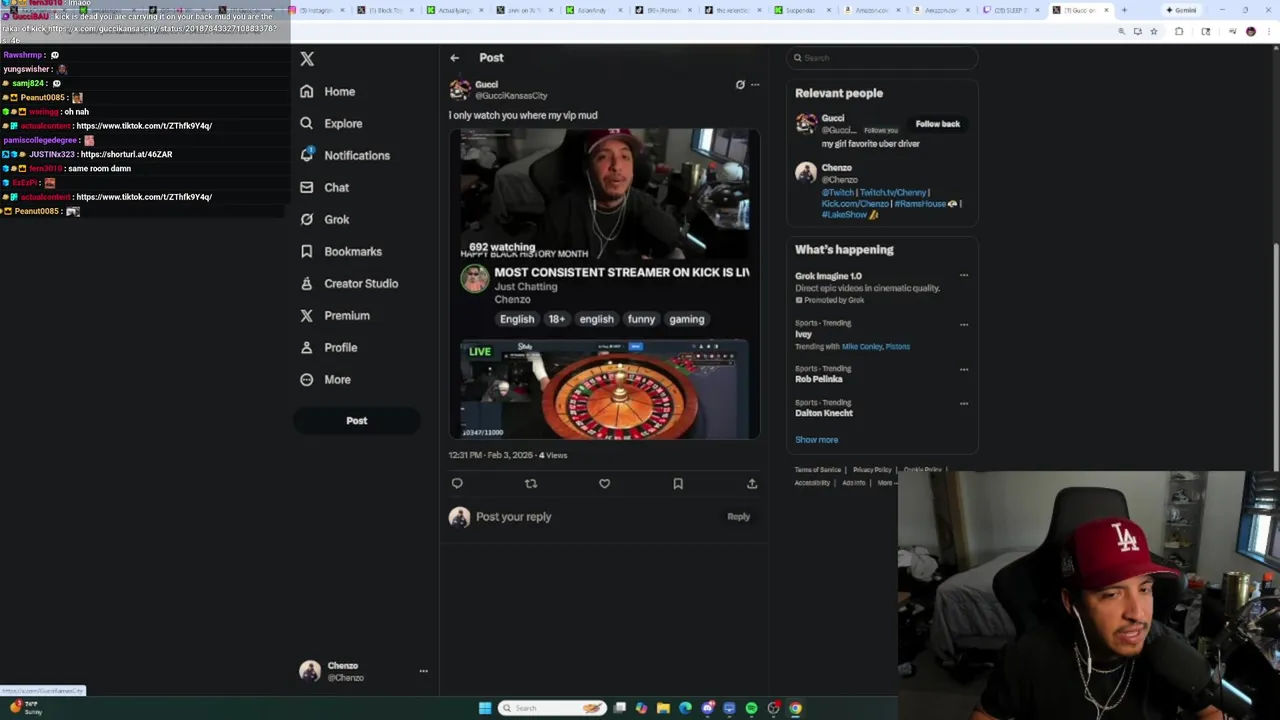Open the Kick.com/Chenzo link

[x=855, y=203]
